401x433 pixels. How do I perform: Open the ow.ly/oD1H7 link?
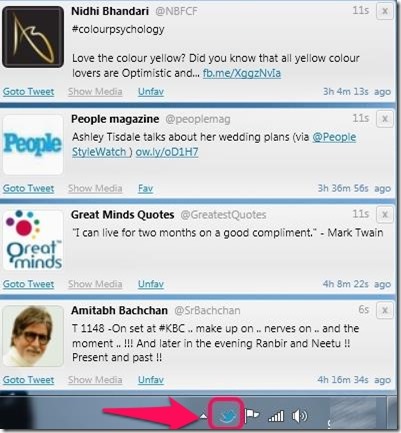167,152
